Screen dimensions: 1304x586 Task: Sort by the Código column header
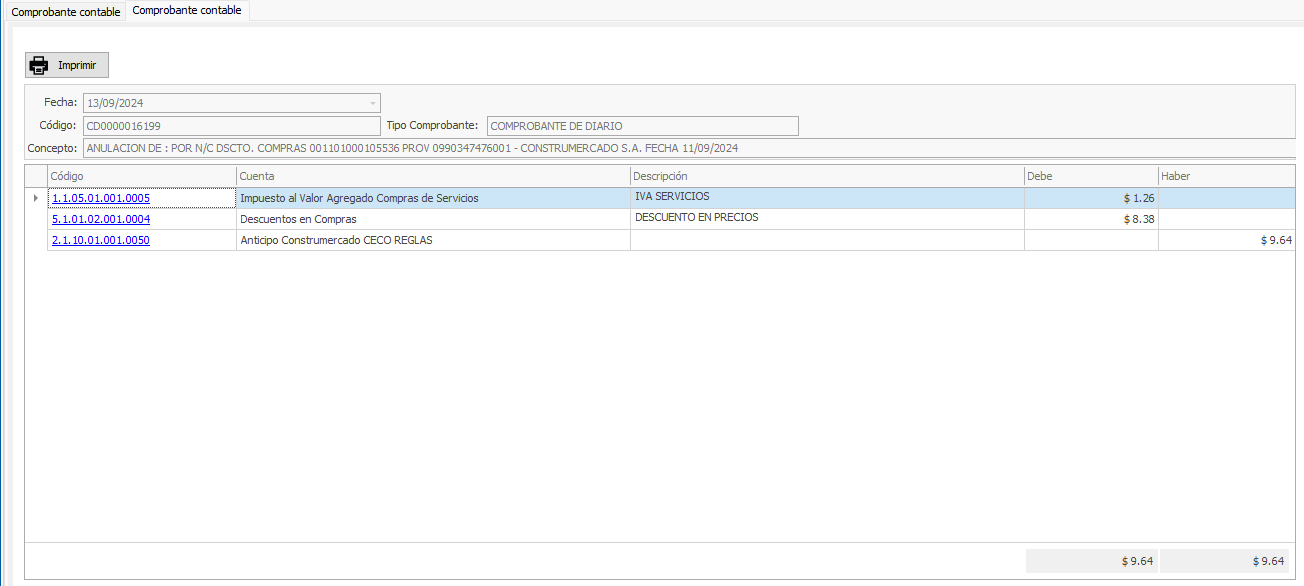[x=141, y=176]
